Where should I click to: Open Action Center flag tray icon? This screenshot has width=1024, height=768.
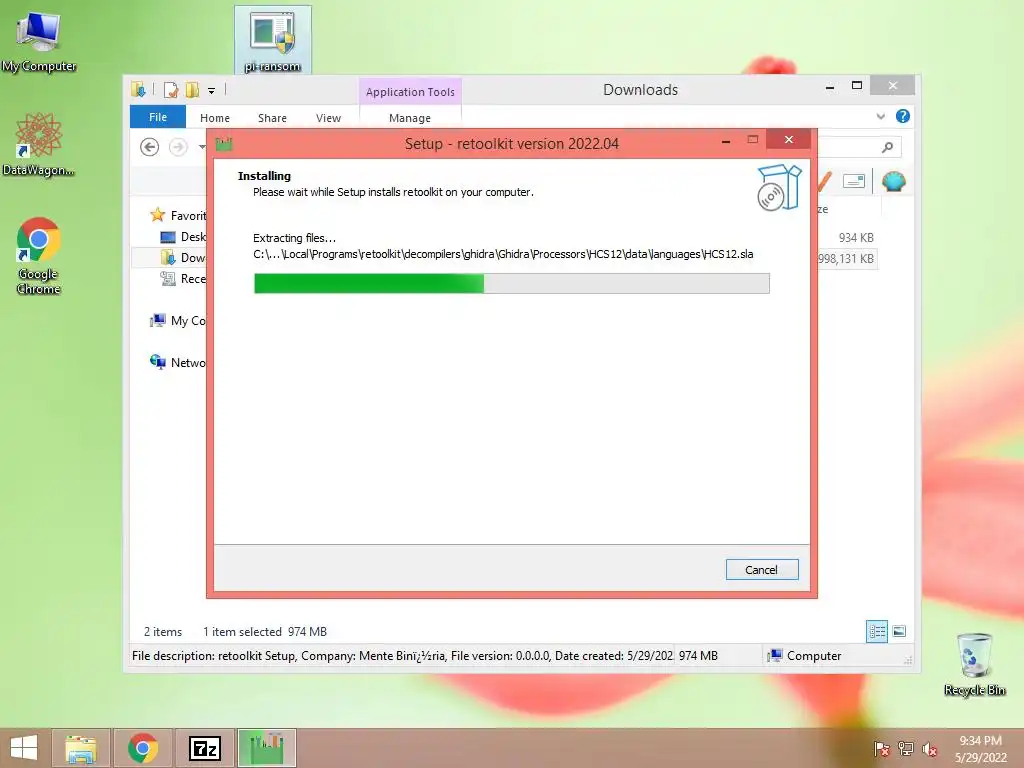881,749
